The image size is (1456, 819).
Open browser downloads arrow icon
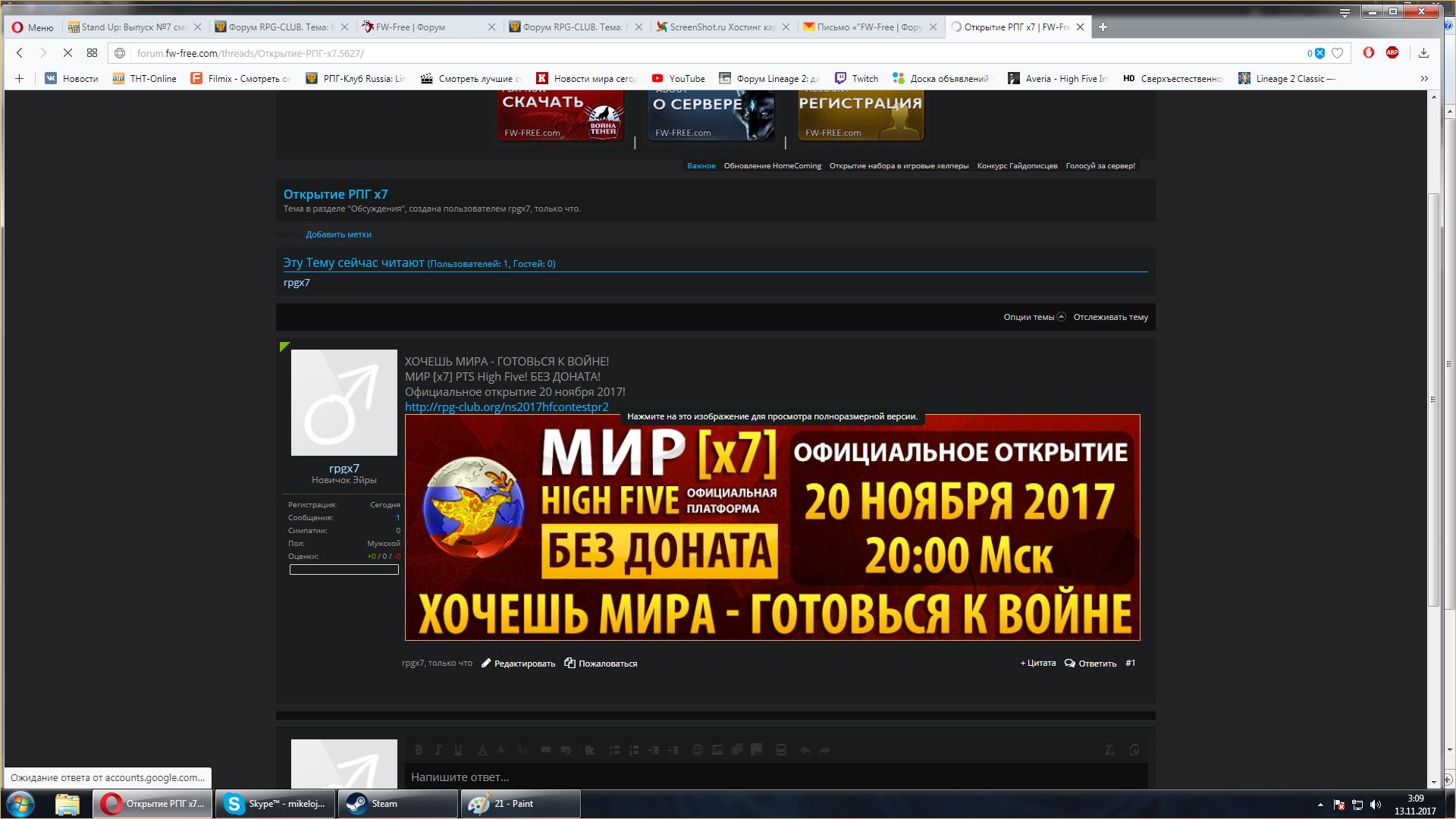pos(1423,53)
